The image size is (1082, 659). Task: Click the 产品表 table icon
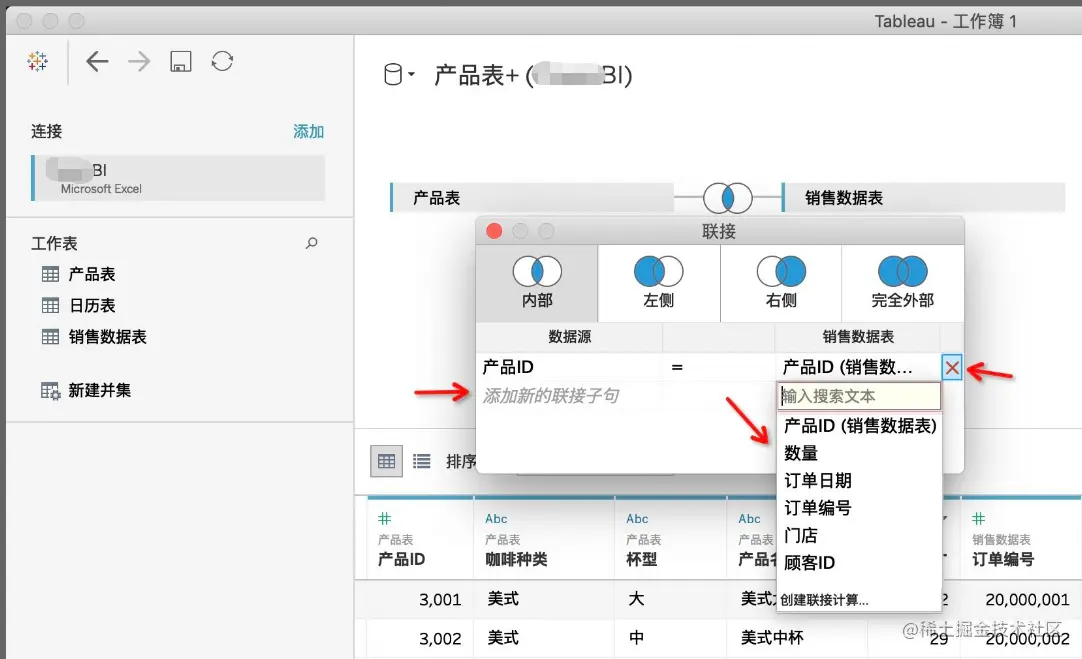[x=50, y=274]
